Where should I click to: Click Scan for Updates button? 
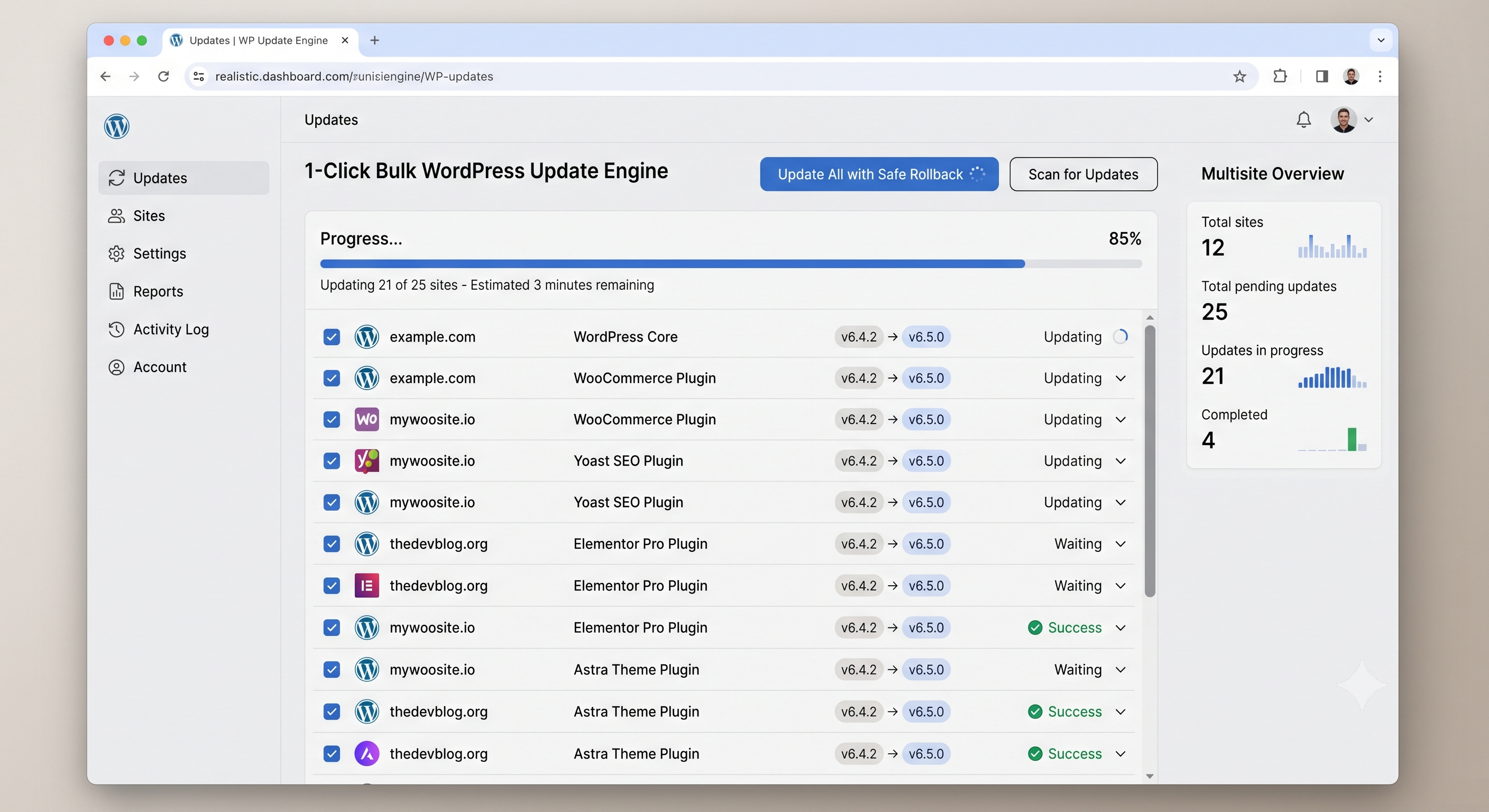[1083, 174]
